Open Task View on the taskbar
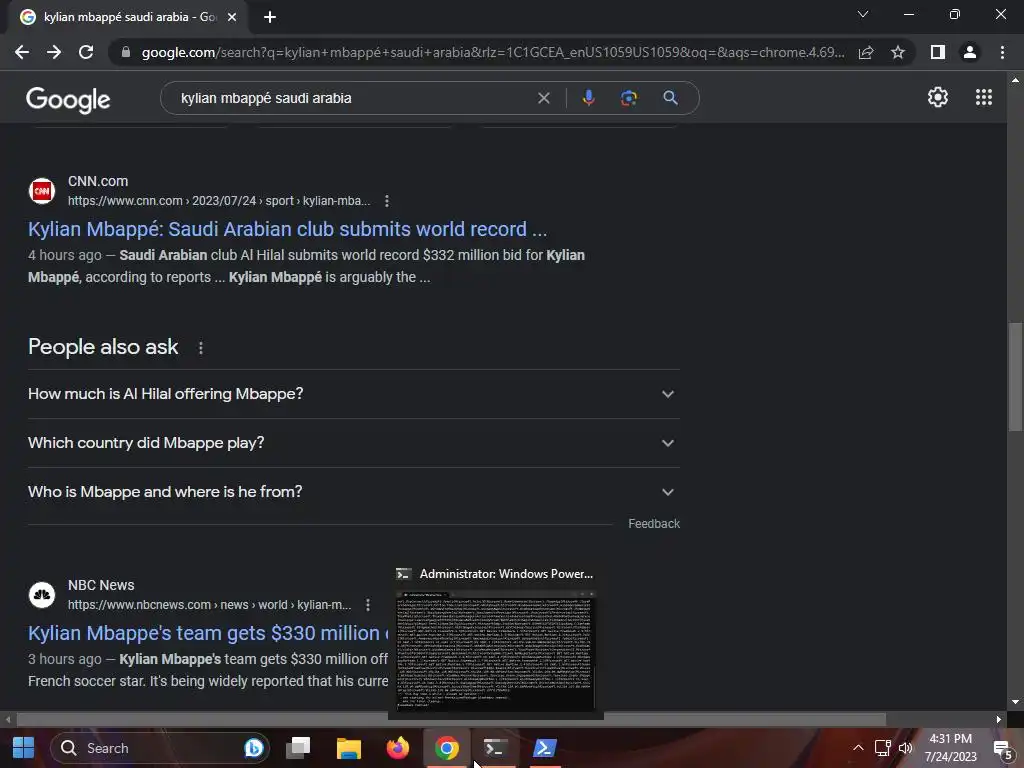Screen dimensions: 1024x768 click(298, 748)
